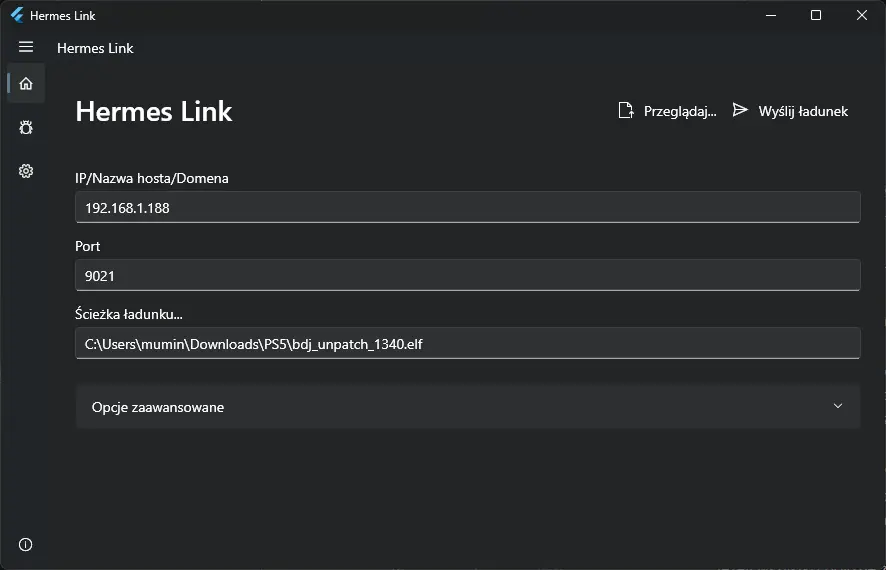Minimize the Hermes Link window
Image resolution: width=886 pixels, height=570 pixels.
[771, 15]
